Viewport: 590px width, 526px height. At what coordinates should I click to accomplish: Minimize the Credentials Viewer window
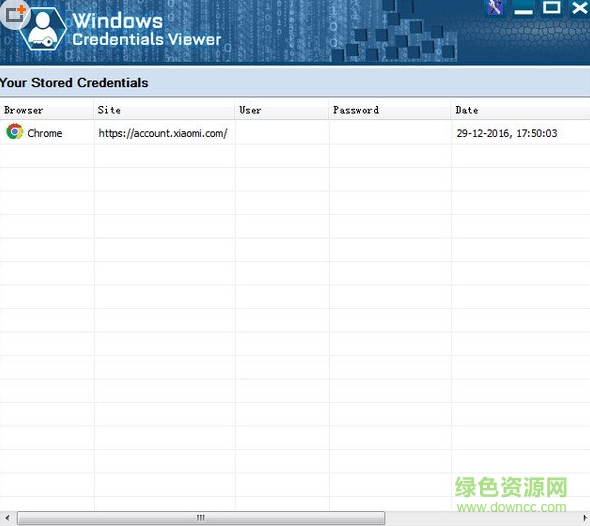(x=523, y=8)
